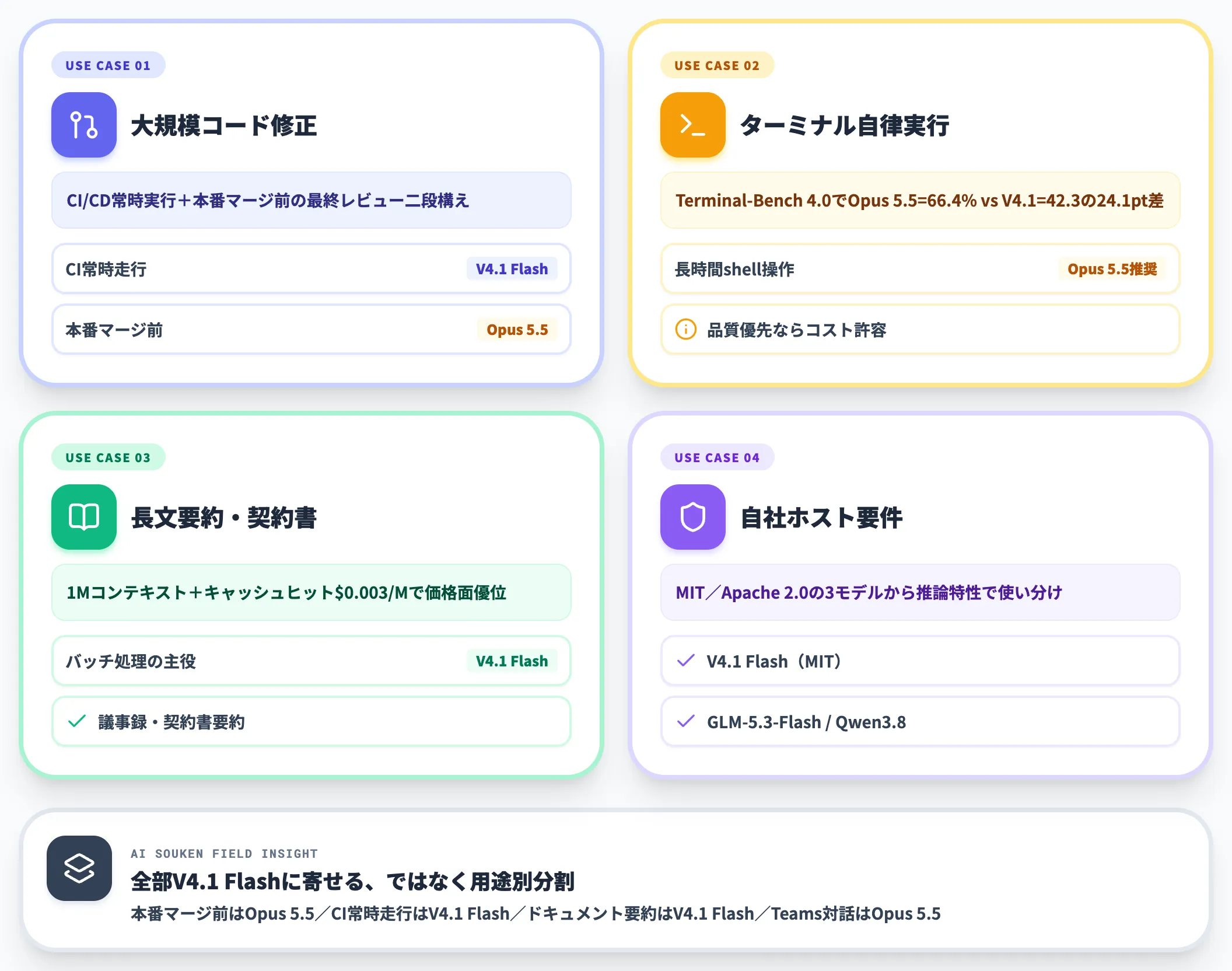Image resolution: width=1232 pixels, height=971 pixels.
Task: Select the USE CASE 03 badge
Action: [x=108, y=457]
